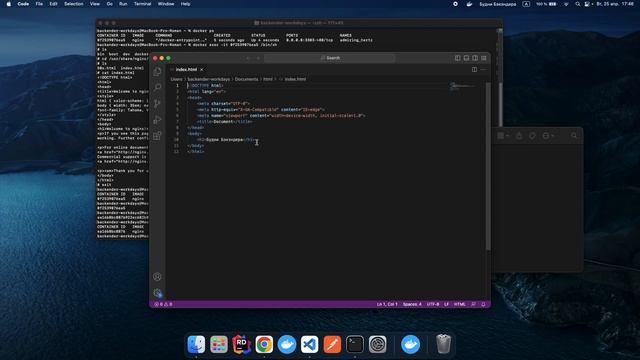640x360 pixels.
Task: Open Finder from the Dock
Action: (196, 344)
